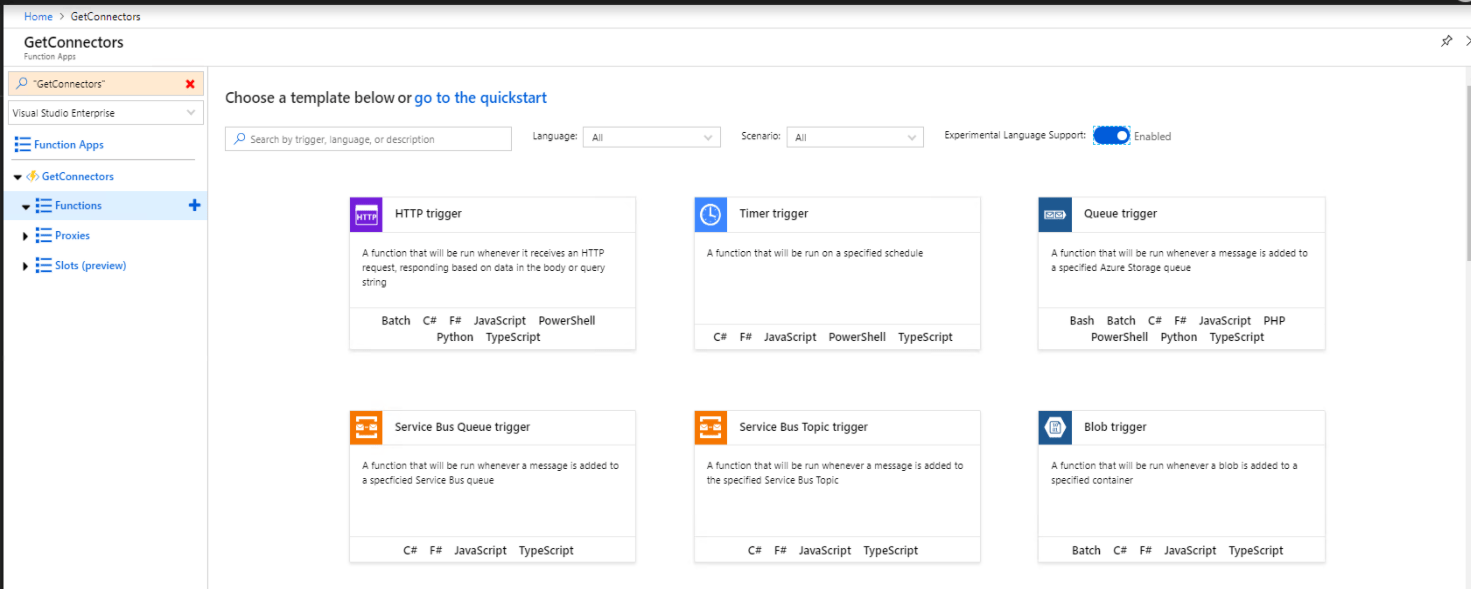The height and width of the screenshot is (589, 1471).
Task: Select the Service Bus Topic trigger icon
Action: [x=710, y=428]
